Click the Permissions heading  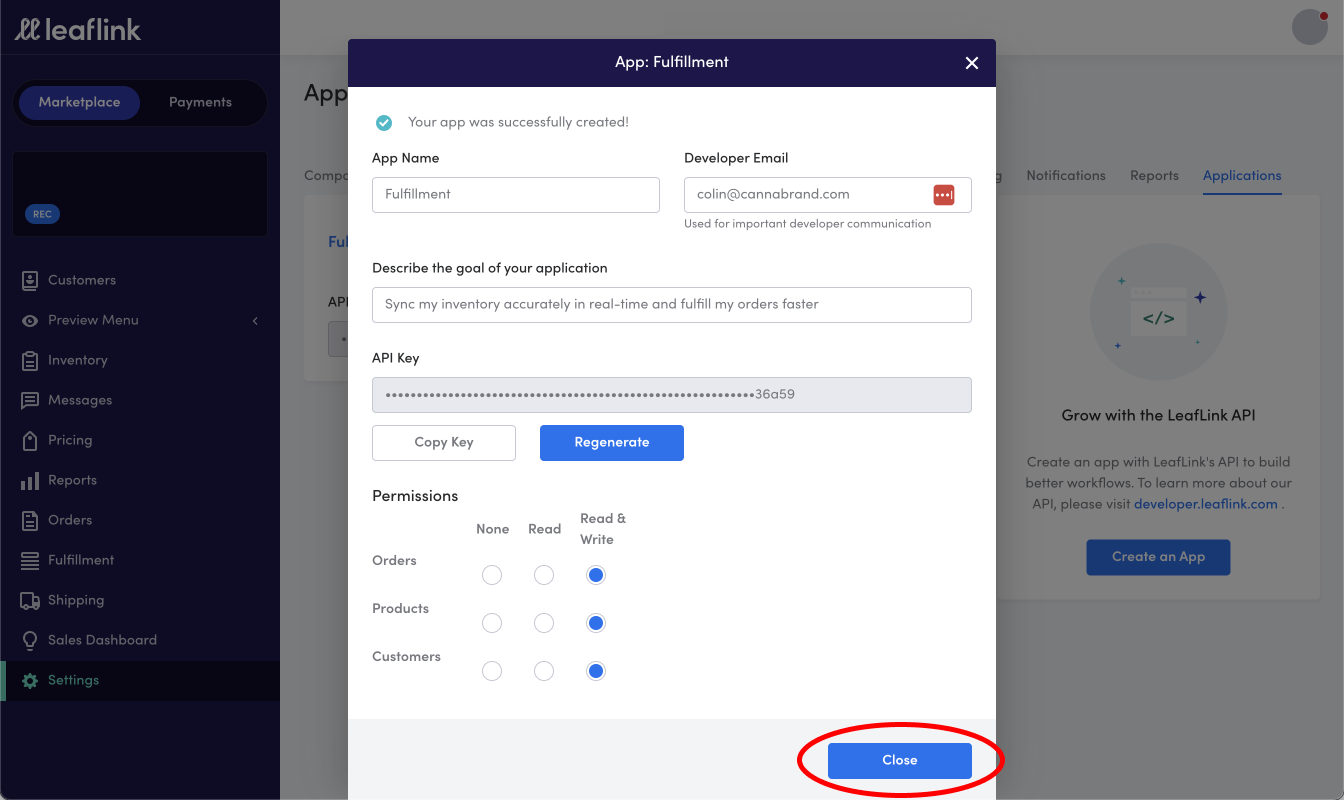coord(415,496)
